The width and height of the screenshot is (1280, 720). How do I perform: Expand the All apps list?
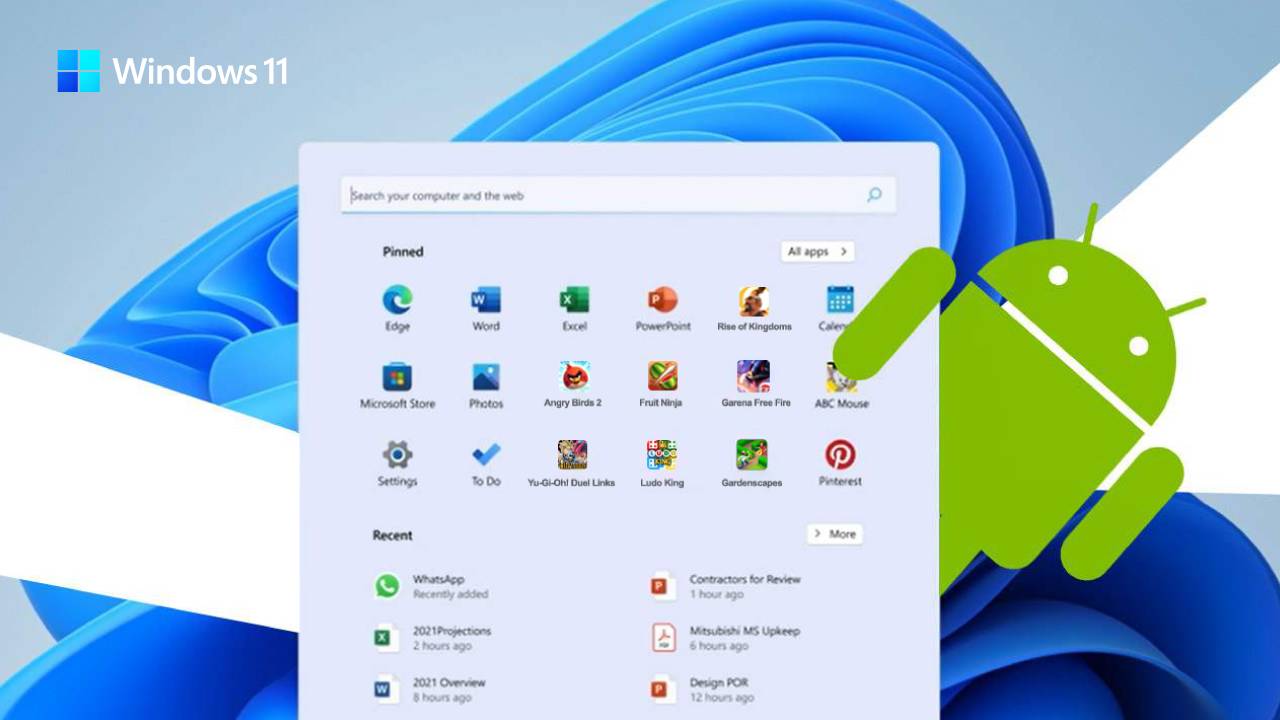point(817,252)
